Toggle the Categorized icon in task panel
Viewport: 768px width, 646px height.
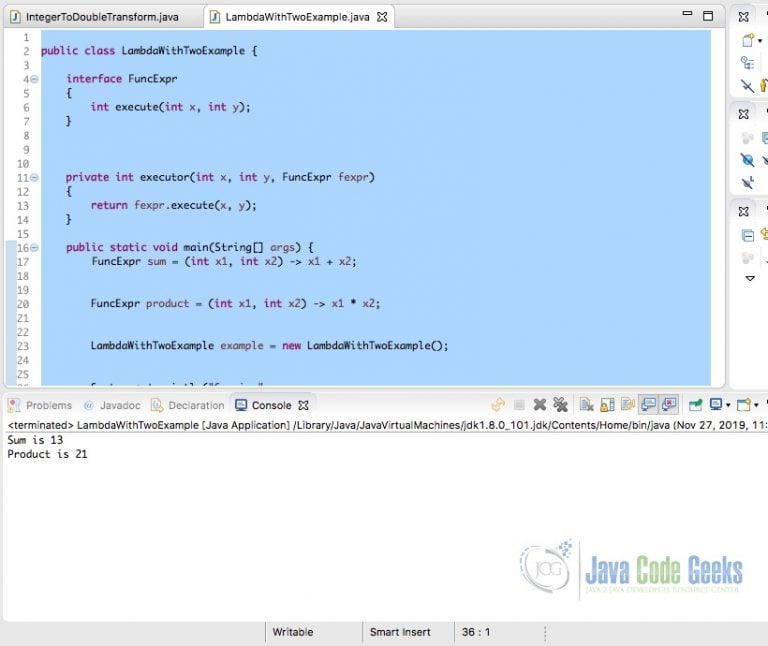coord(747,63)
